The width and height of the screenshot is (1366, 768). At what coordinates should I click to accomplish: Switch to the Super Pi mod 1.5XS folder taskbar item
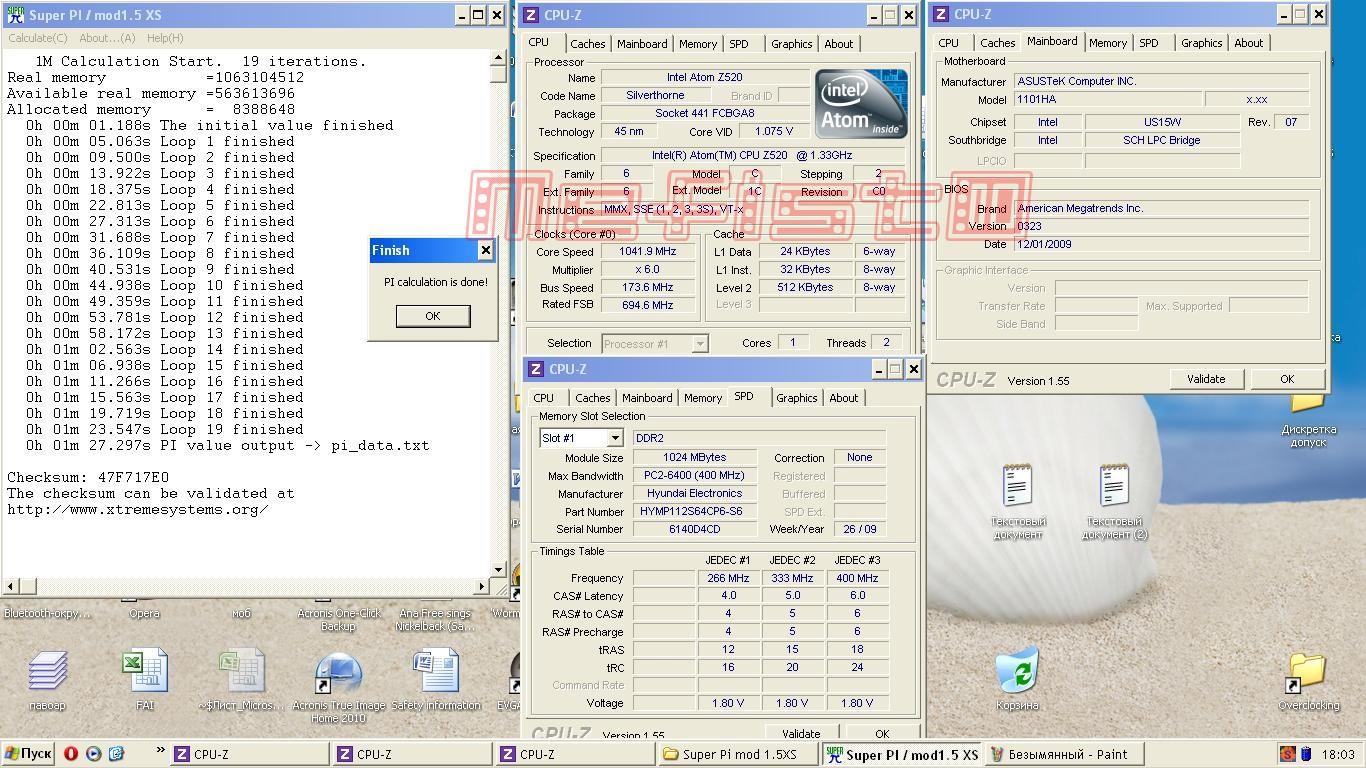(x=738, y=755)
